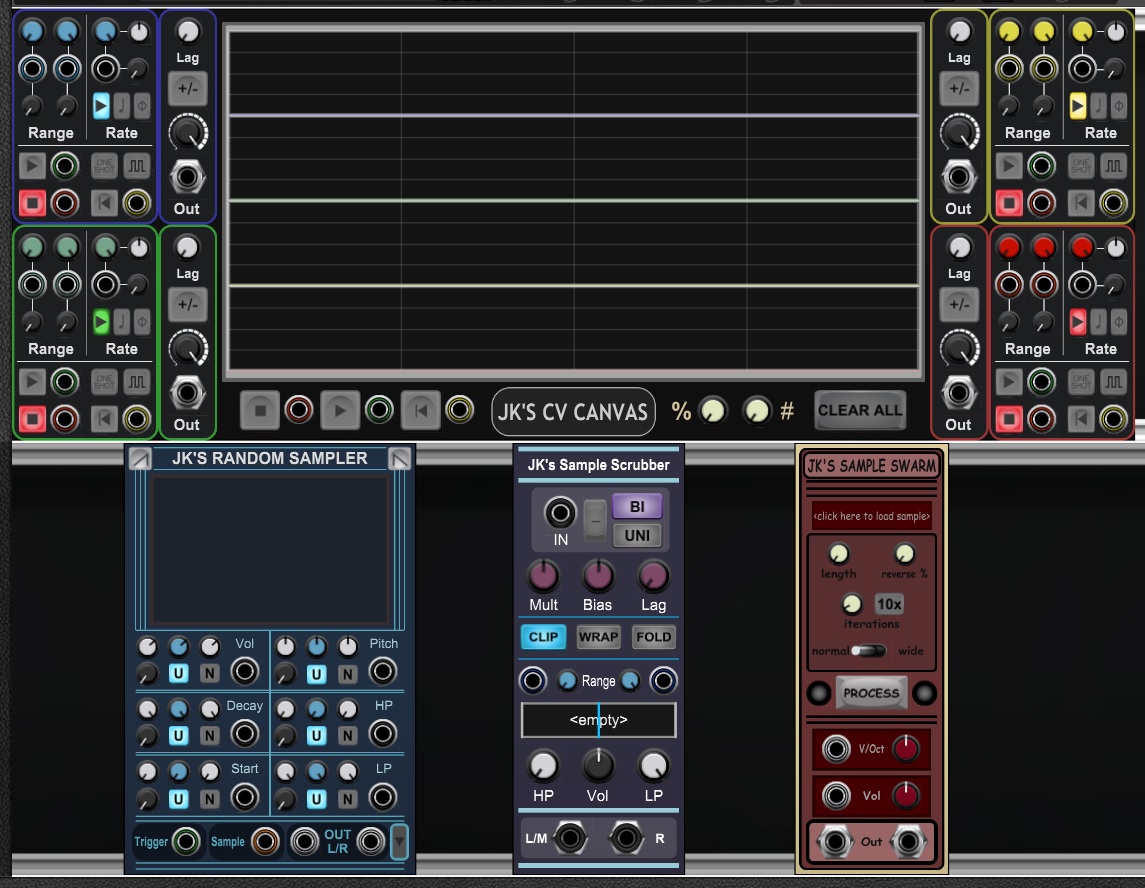Click the Random Sampler top-right corner icon
The image size is (1145, 888).
point(399,459)
